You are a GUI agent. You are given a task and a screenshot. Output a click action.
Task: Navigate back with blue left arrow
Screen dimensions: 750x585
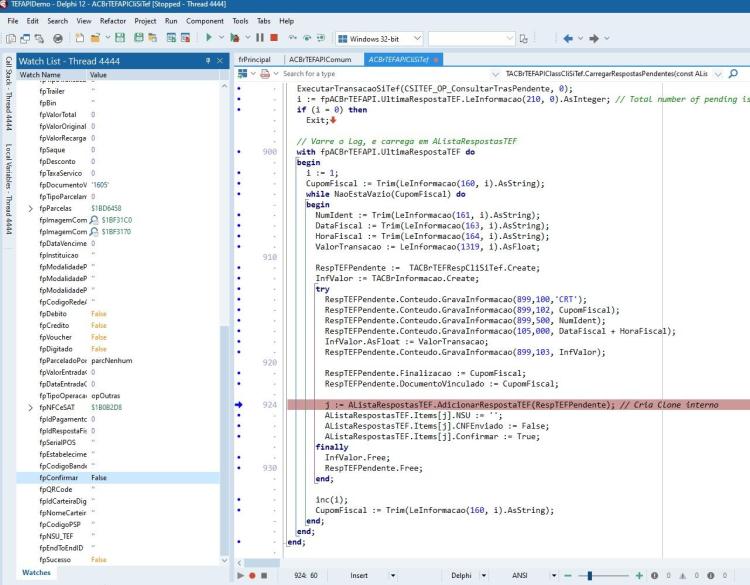[568, 38]
